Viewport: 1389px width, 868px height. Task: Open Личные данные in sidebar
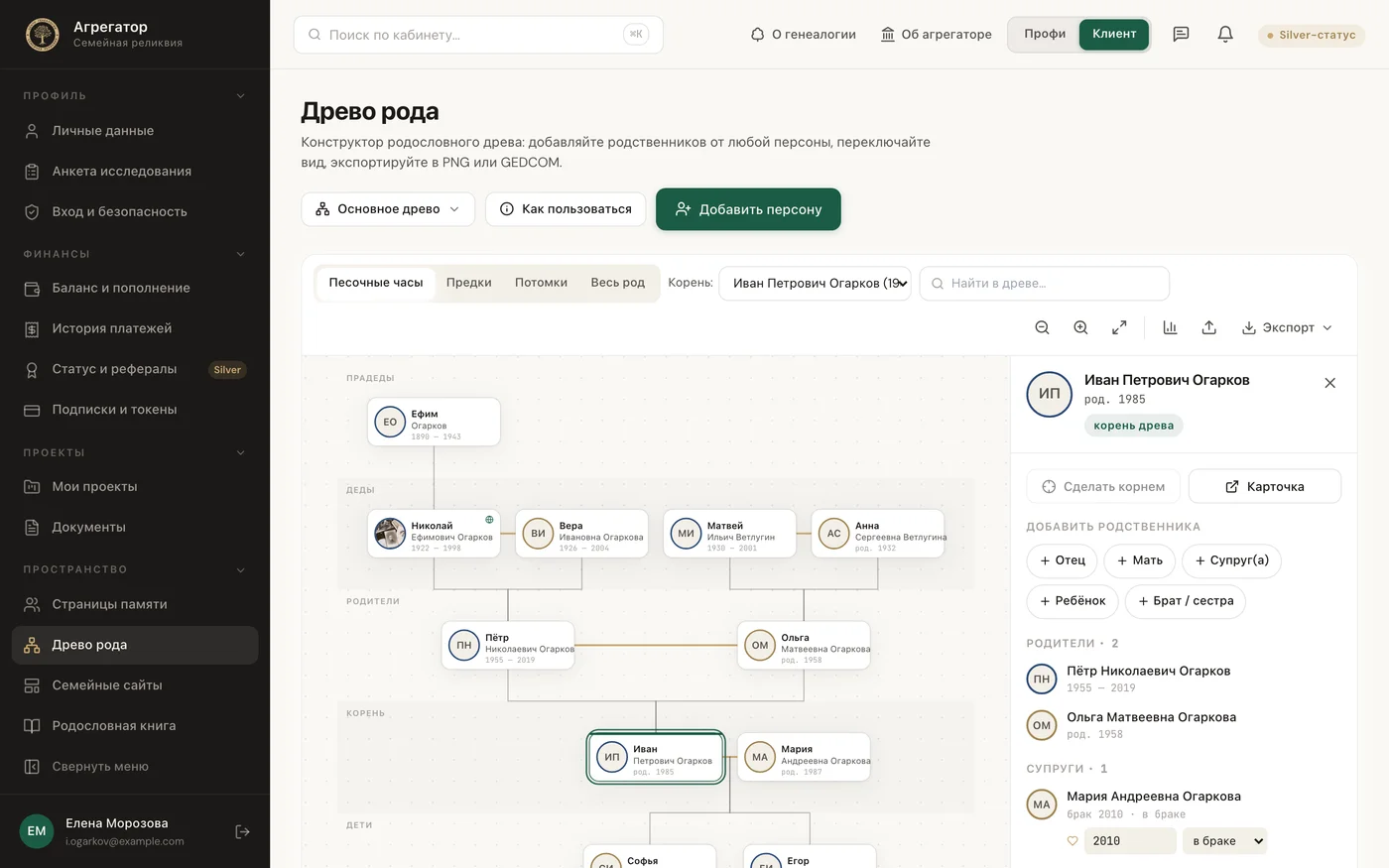(x=135, y=131)
